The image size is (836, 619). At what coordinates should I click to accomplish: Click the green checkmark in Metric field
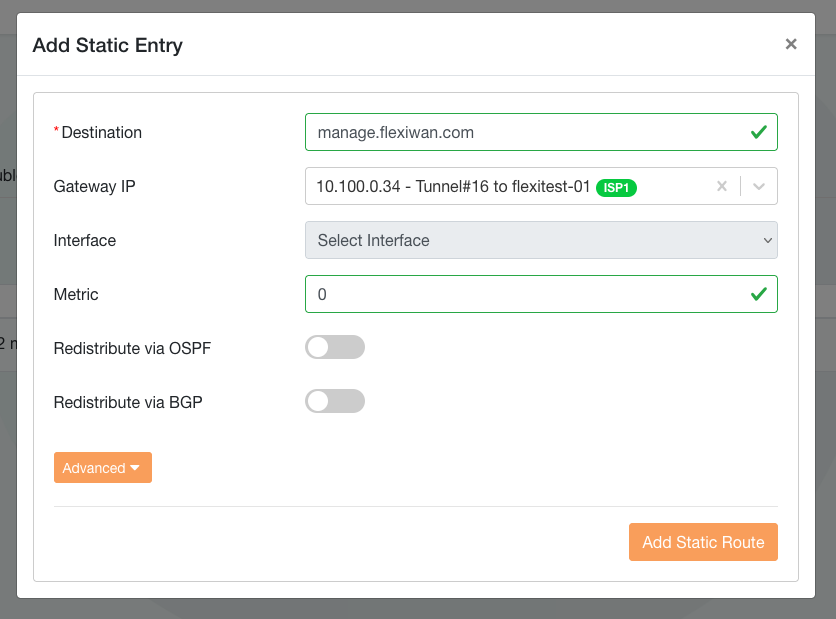(x=759, y=294)
